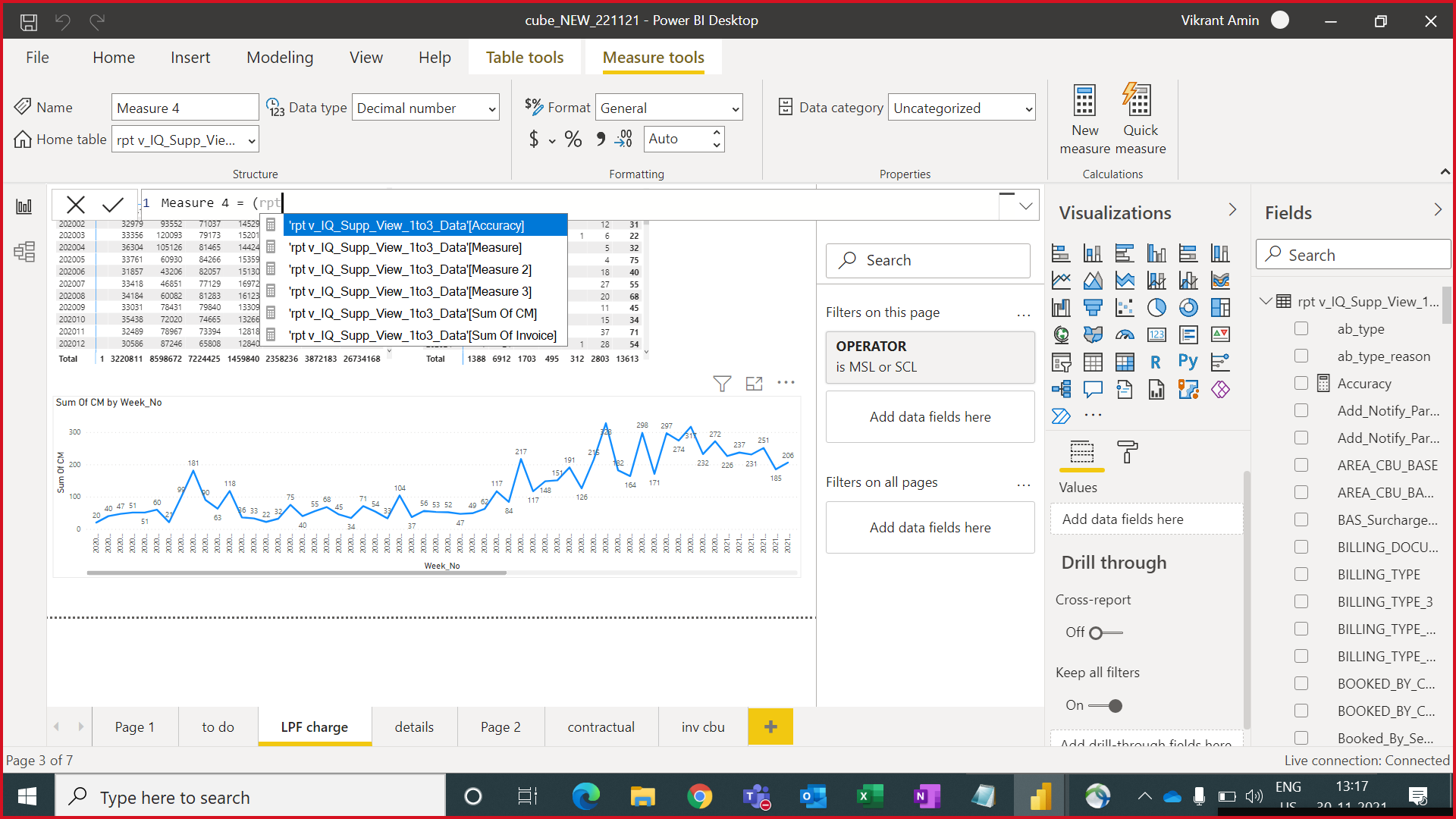This screenshot has height=819, width=1456.
Task: Select the scatter chart visual
Action: (x=1125, y=308)
